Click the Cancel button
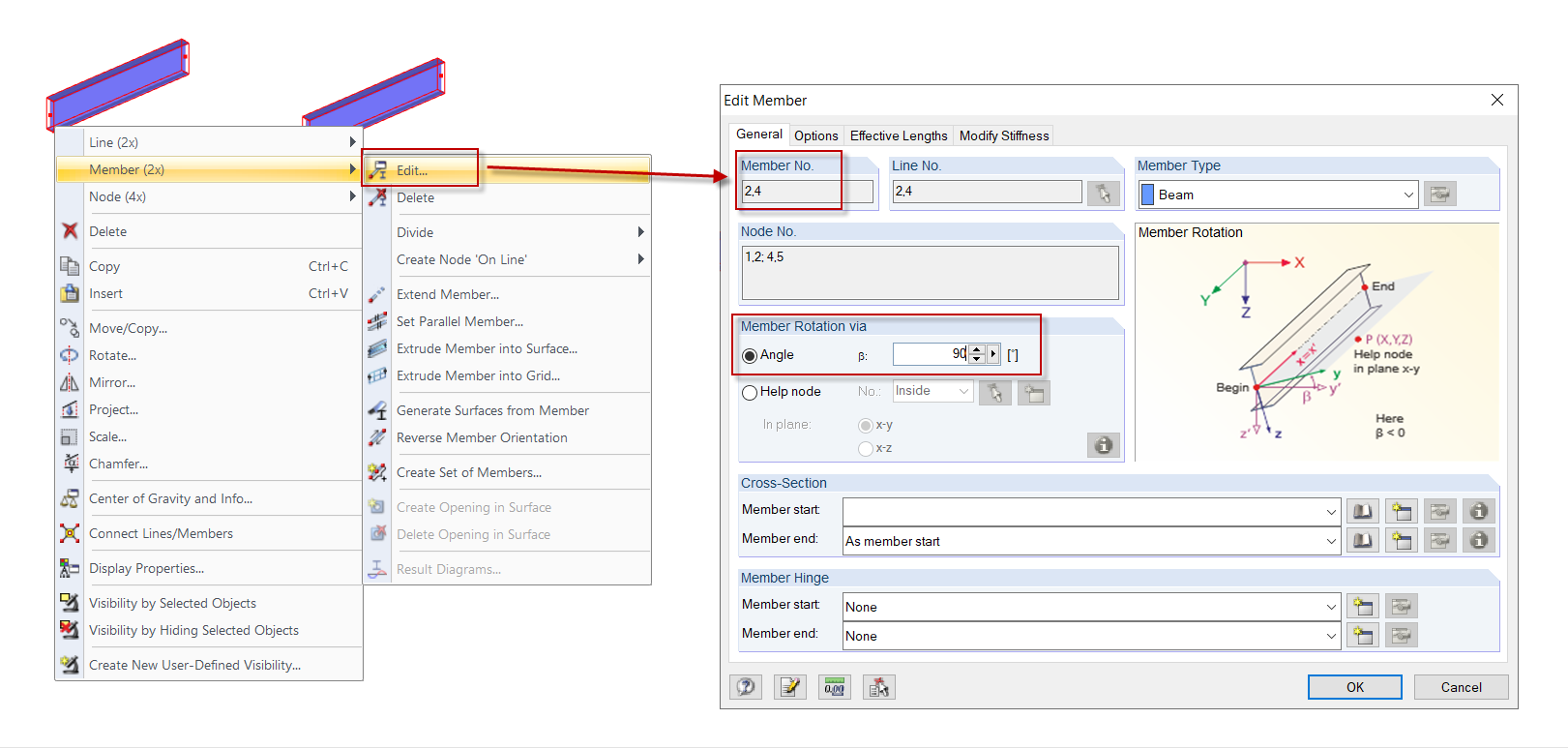Viewport: 1568px width, 749px height. [1461, 687]
